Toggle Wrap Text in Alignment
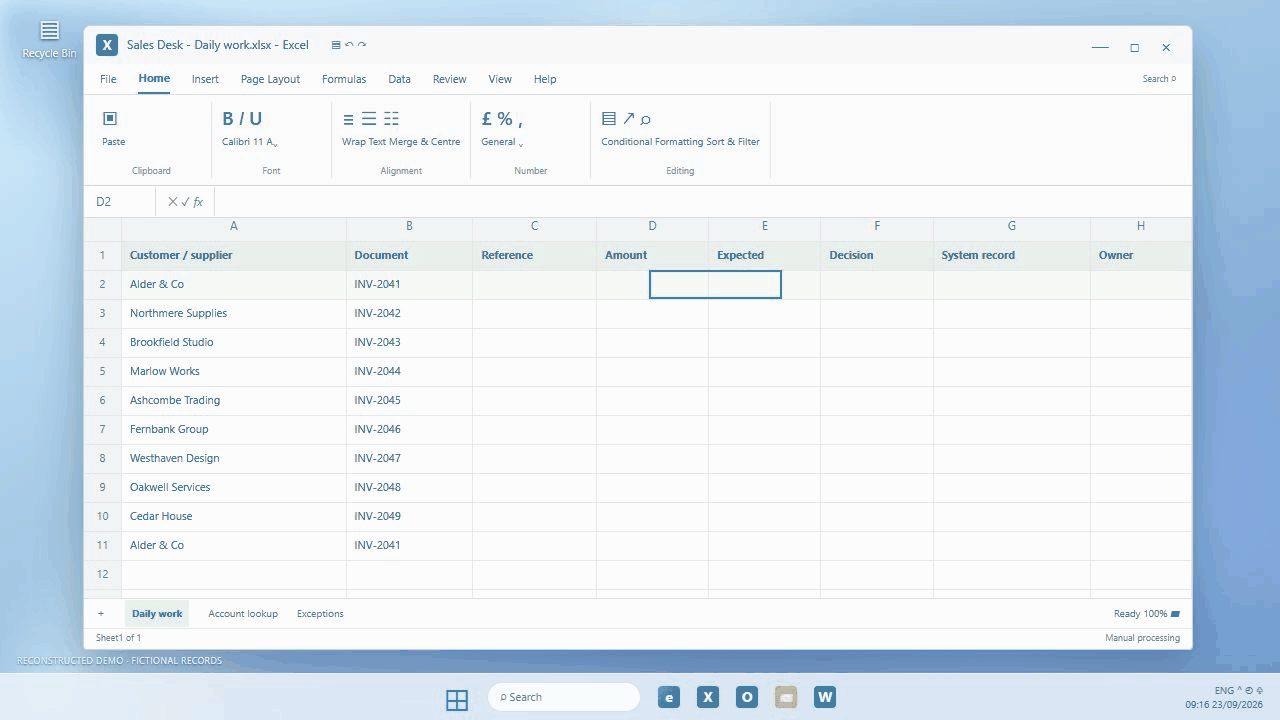 pos(364,142)
